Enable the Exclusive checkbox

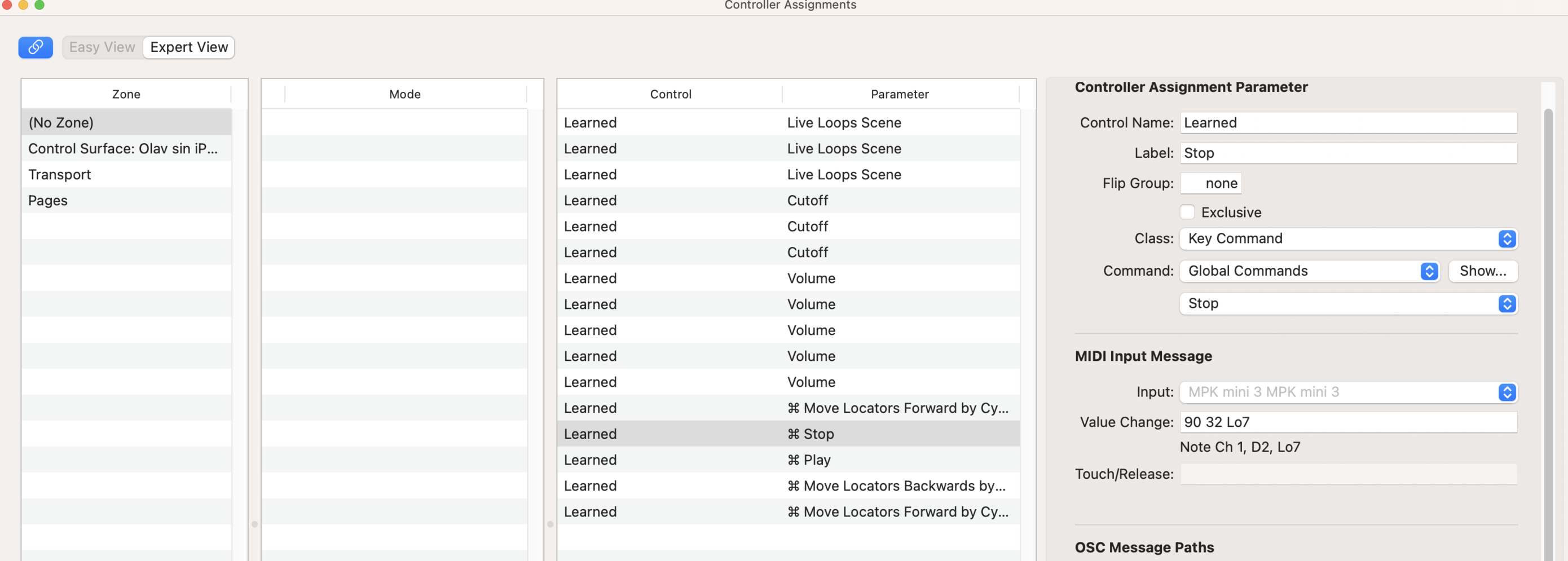[x=1187, y=212]
